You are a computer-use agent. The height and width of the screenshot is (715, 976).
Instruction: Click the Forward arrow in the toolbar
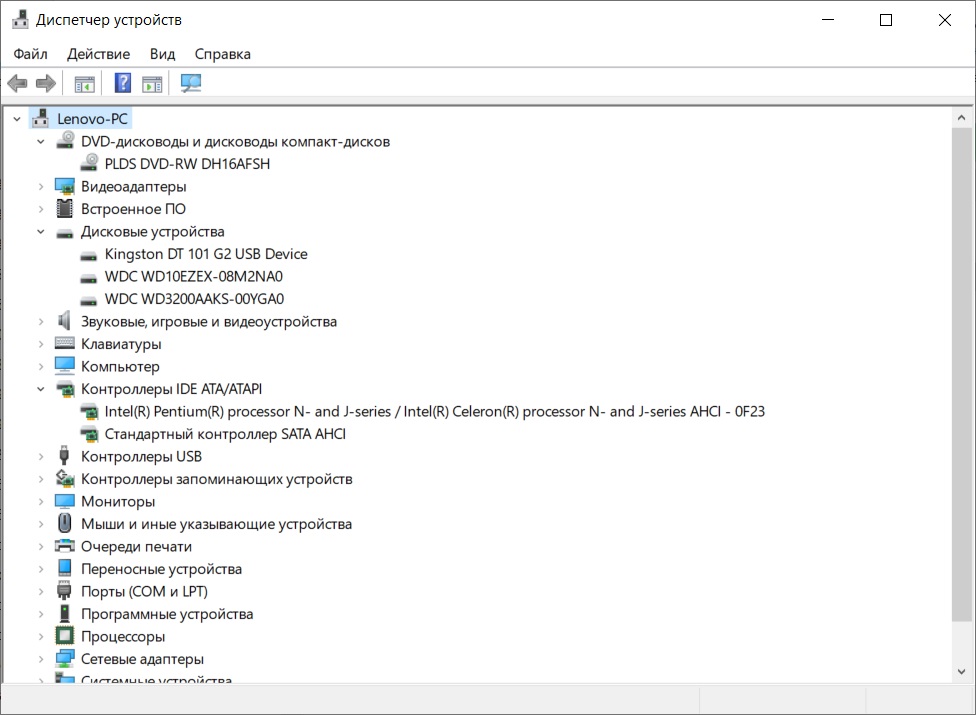pos(45,84)
